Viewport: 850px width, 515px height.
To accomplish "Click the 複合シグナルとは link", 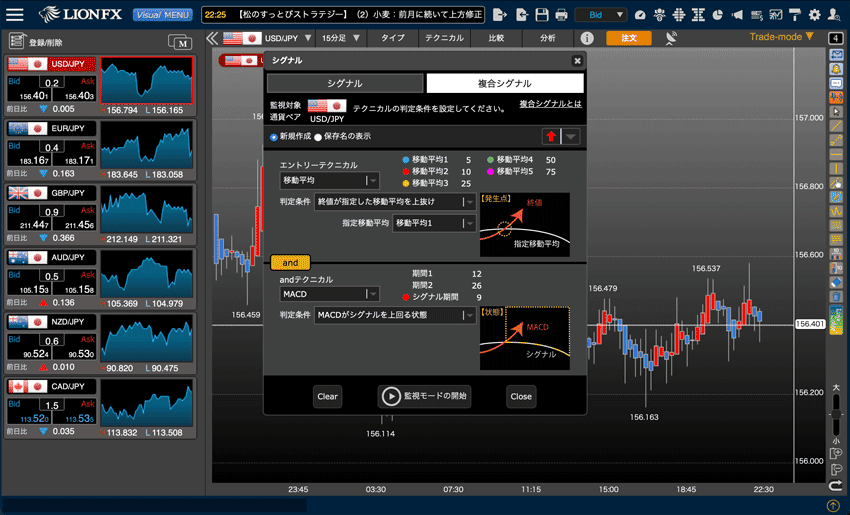I will pyautogui.click(x=550, y=104).
